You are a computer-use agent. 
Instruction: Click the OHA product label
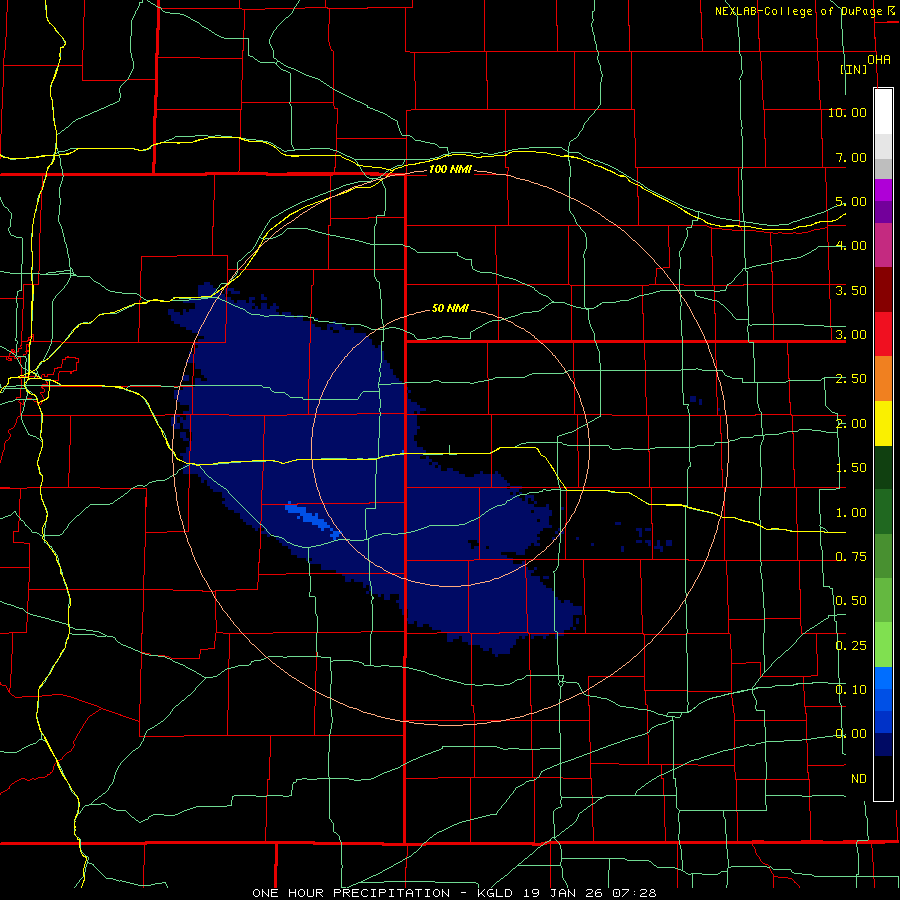pyautogui.click(x=879, y=60)
